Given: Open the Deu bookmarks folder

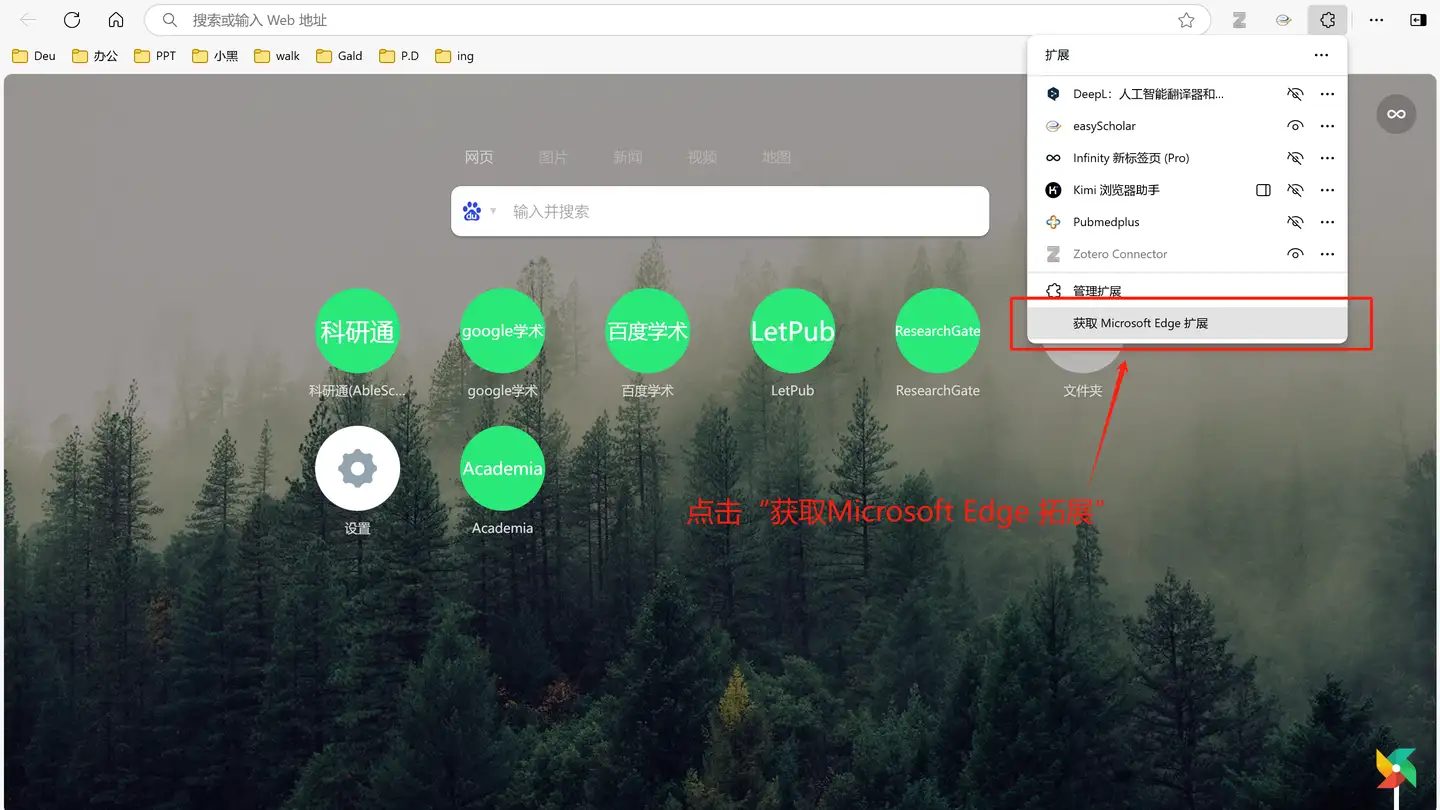Looking at the screenshot, I should (34, 56).
